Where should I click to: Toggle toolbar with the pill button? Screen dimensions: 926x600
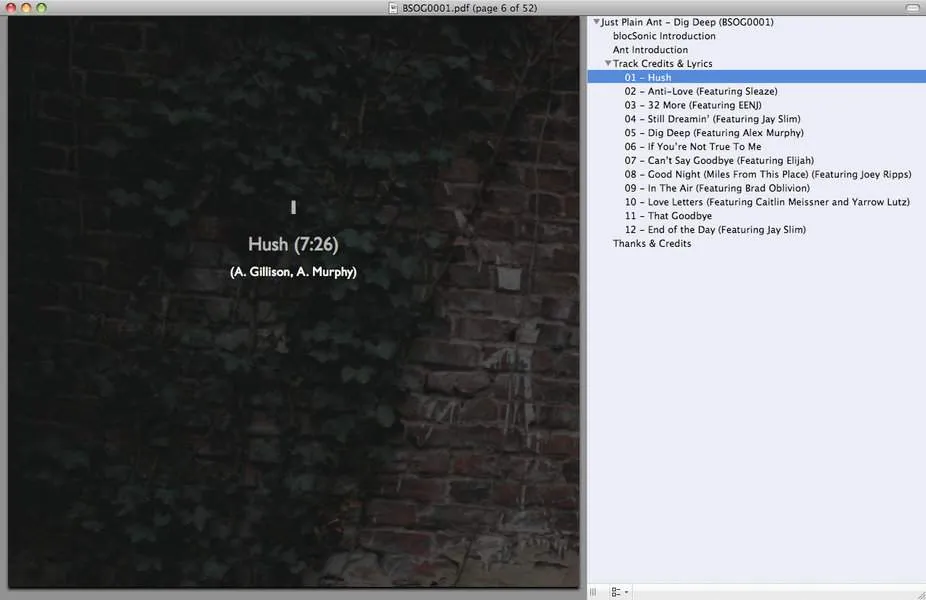(x=912, y=8)
